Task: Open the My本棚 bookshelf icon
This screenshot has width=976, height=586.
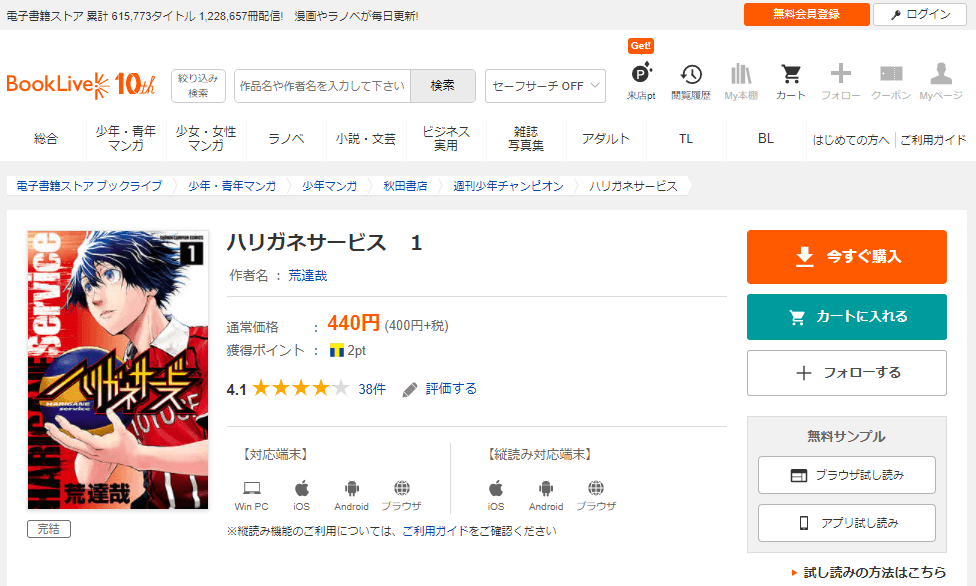Action: [740, 75]
